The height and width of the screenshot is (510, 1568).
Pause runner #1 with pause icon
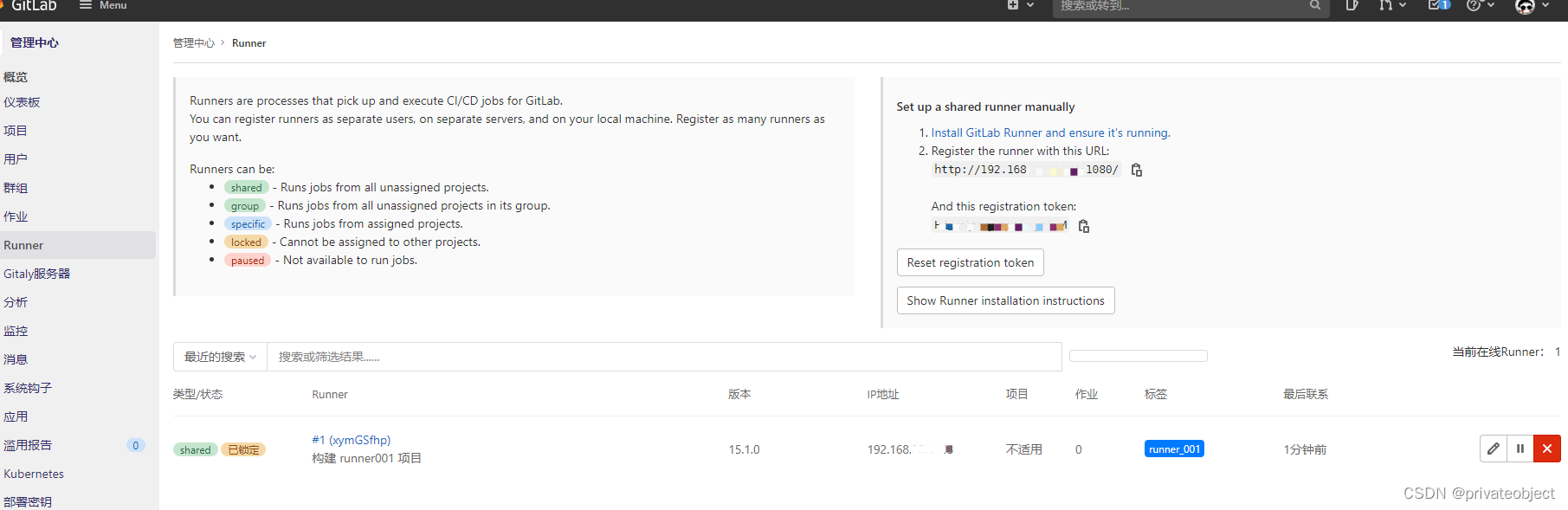[1520, 449]
